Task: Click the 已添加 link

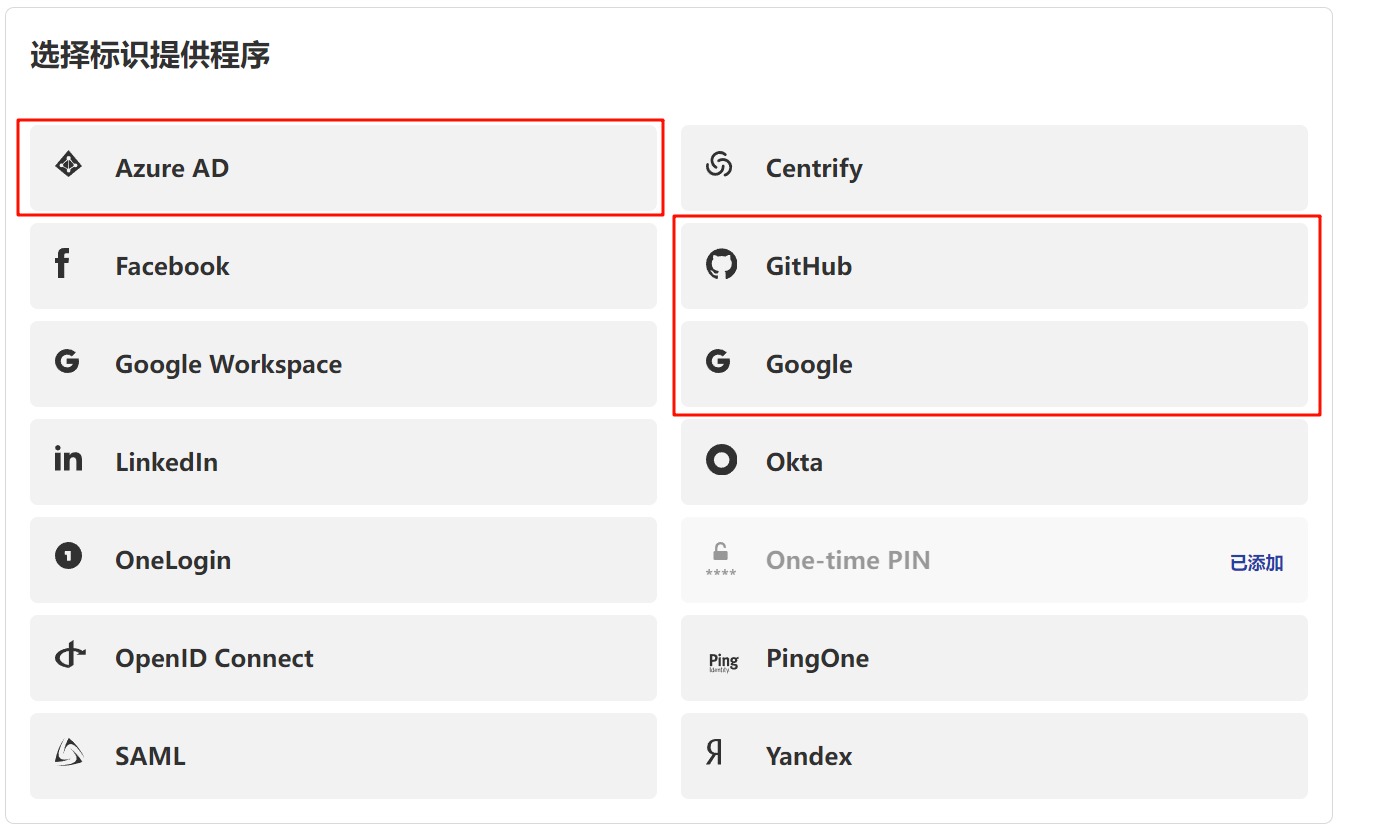Action: pyautogui.click(x=1256, y=563)
